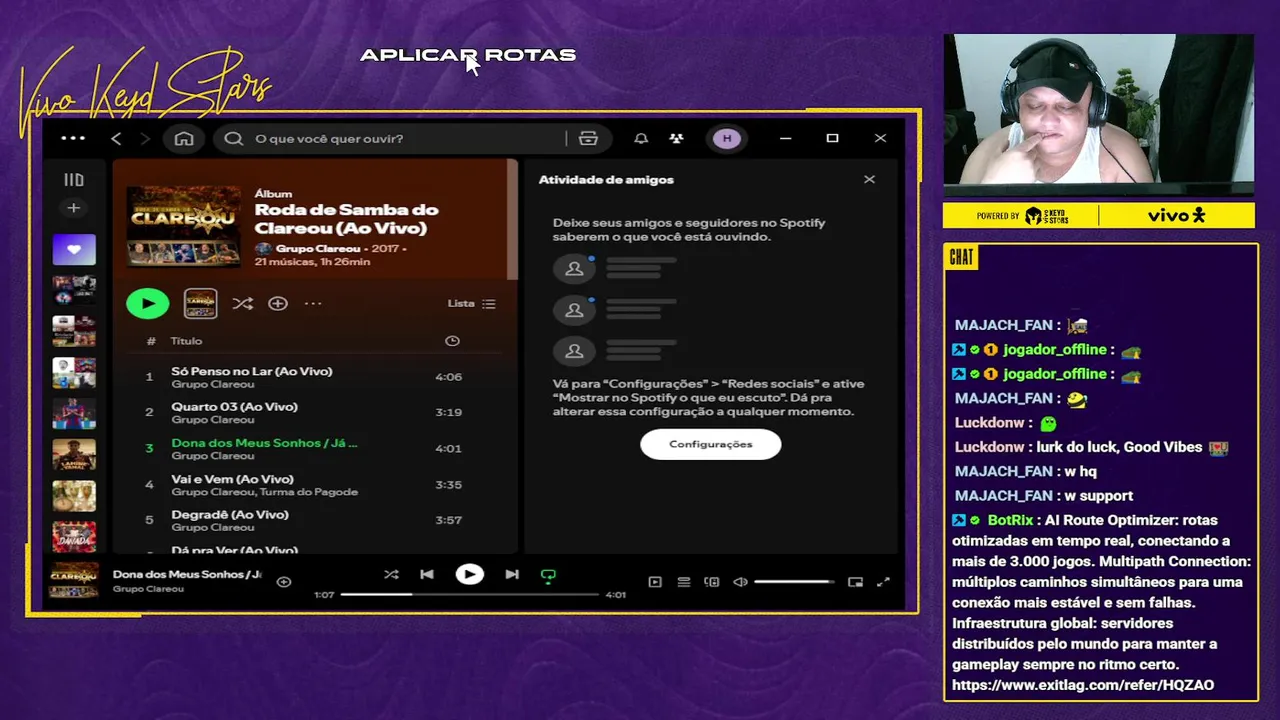Click the album preview thumbnail beside play

click(x=200, y=303)
